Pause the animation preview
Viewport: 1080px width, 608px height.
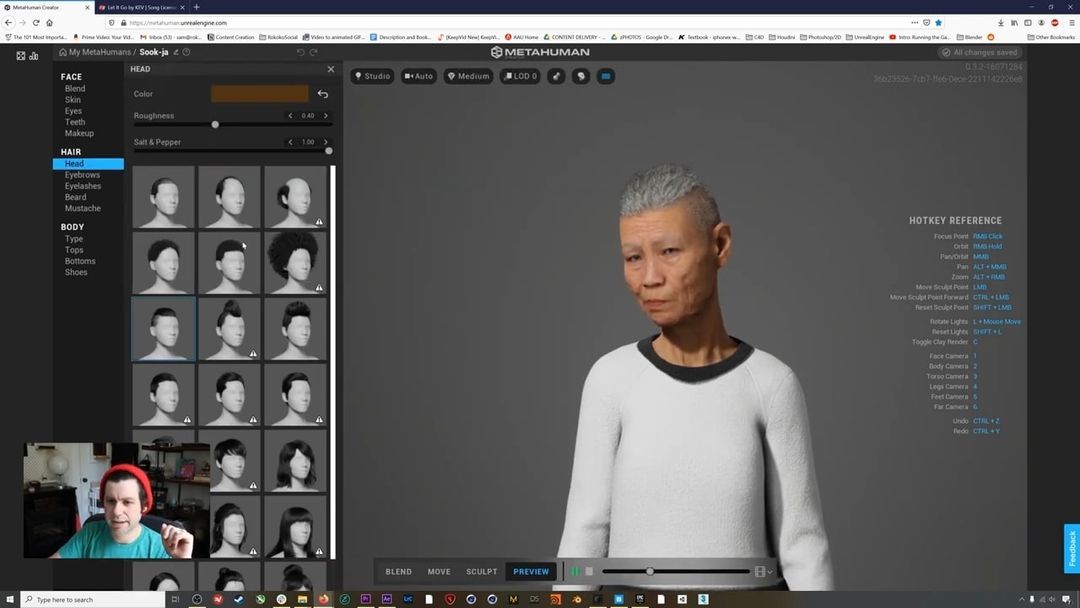click(x=575, y=572)
